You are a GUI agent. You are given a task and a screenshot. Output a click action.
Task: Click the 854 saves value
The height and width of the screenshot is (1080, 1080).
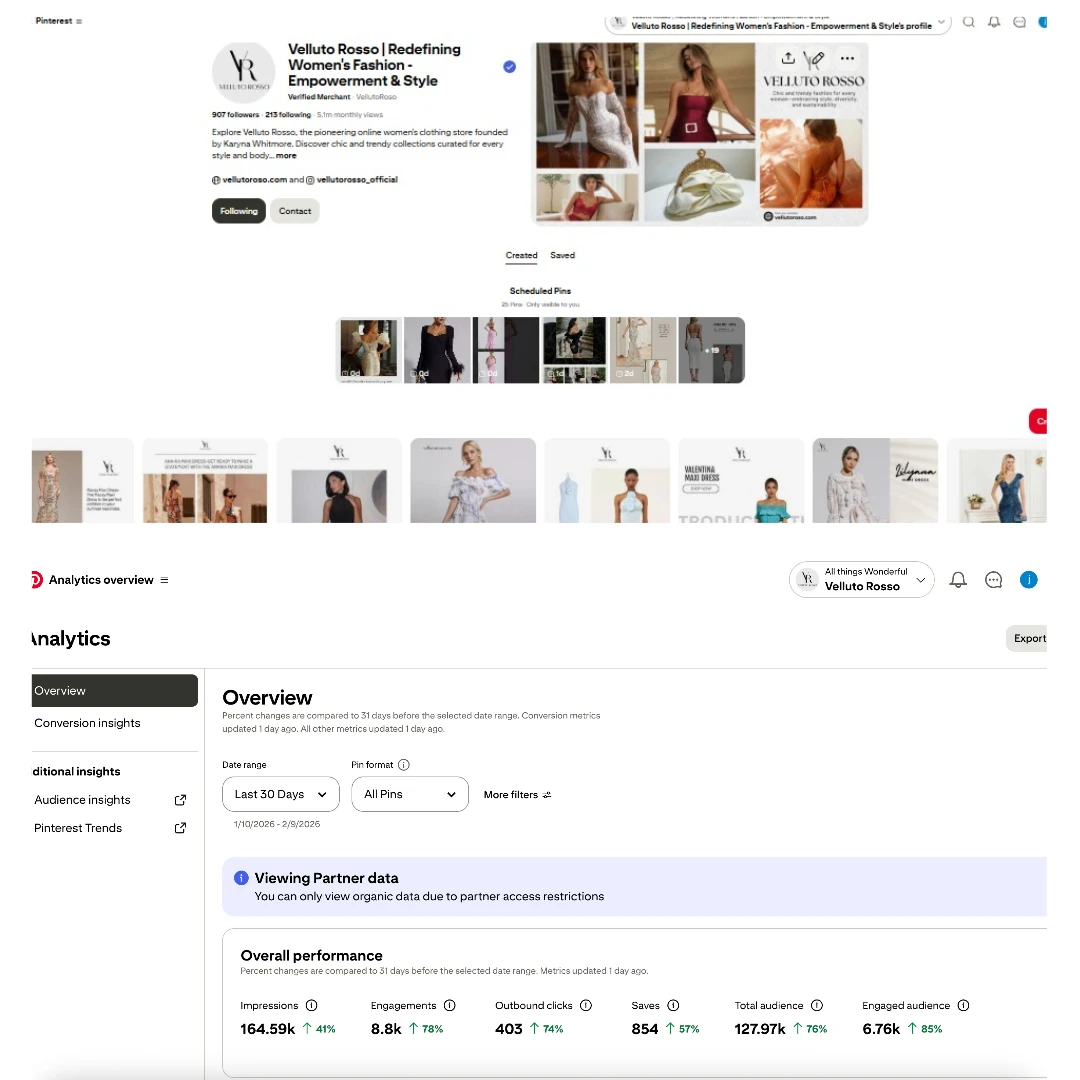[645, 1029]
